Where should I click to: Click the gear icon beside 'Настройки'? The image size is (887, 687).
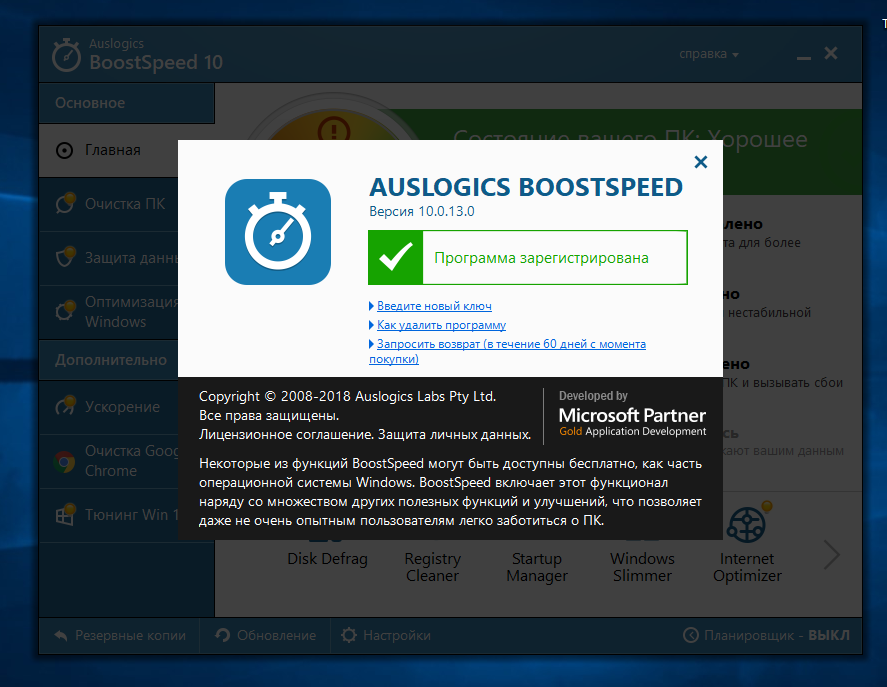pyautogui.click(x=349, y=636)
